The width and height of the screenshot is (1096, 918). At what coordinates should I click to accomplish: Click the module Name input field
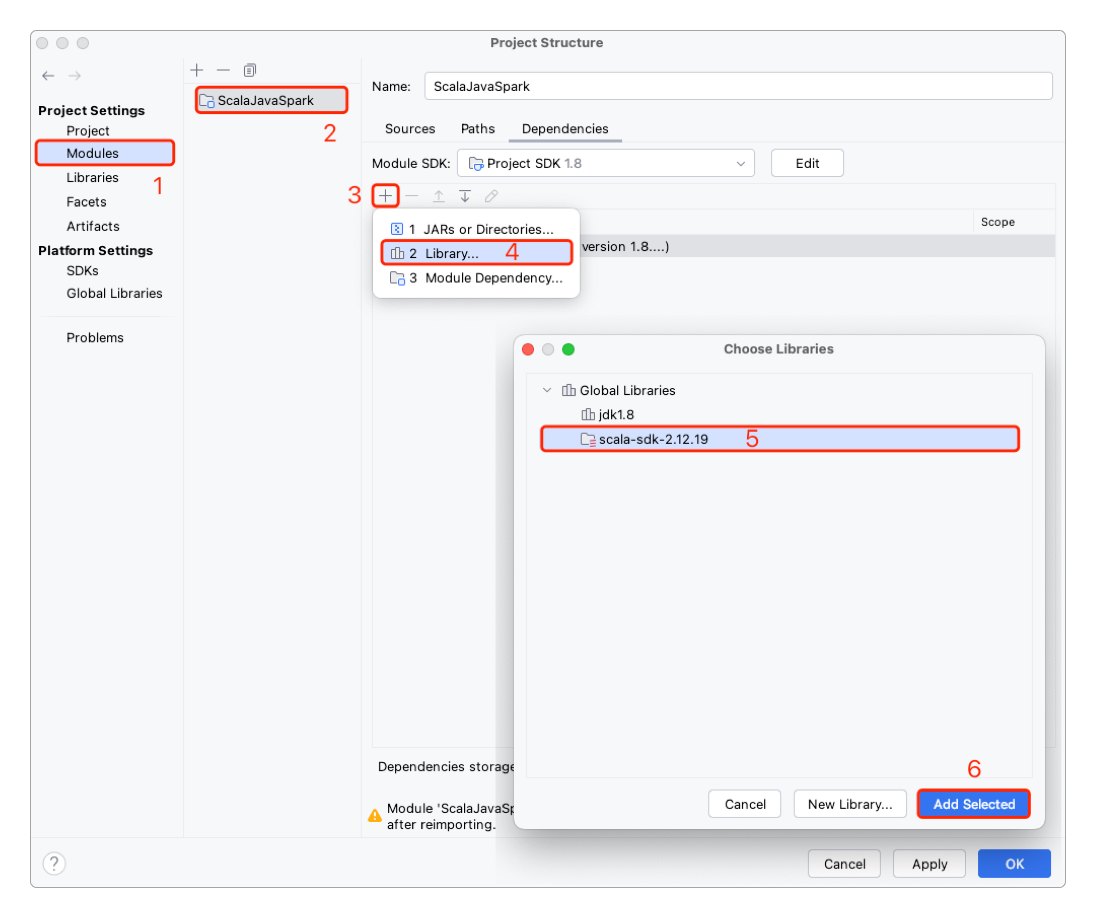point(738,87)
